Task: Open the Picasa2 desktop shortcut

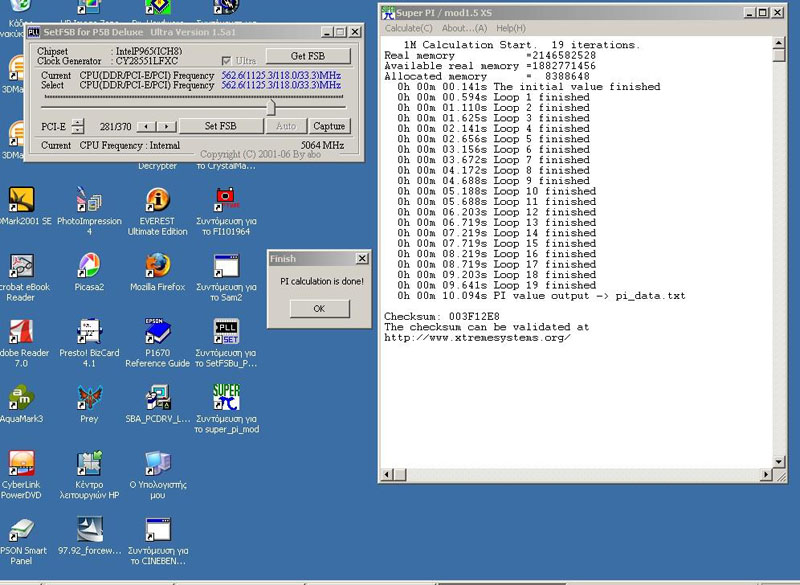Action: (89, 266)
